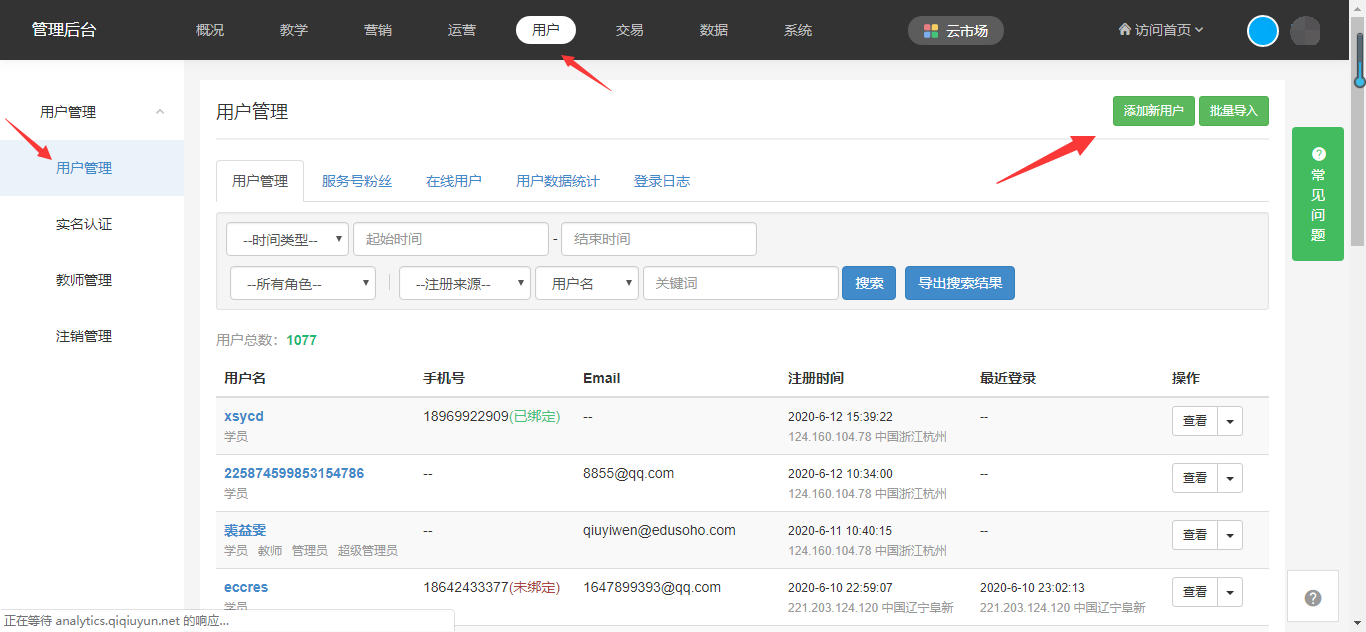Open the 时间类型 dropdown
Image resolution: width=1366 pixels, height=632 pixels.
tap(288, 240)
